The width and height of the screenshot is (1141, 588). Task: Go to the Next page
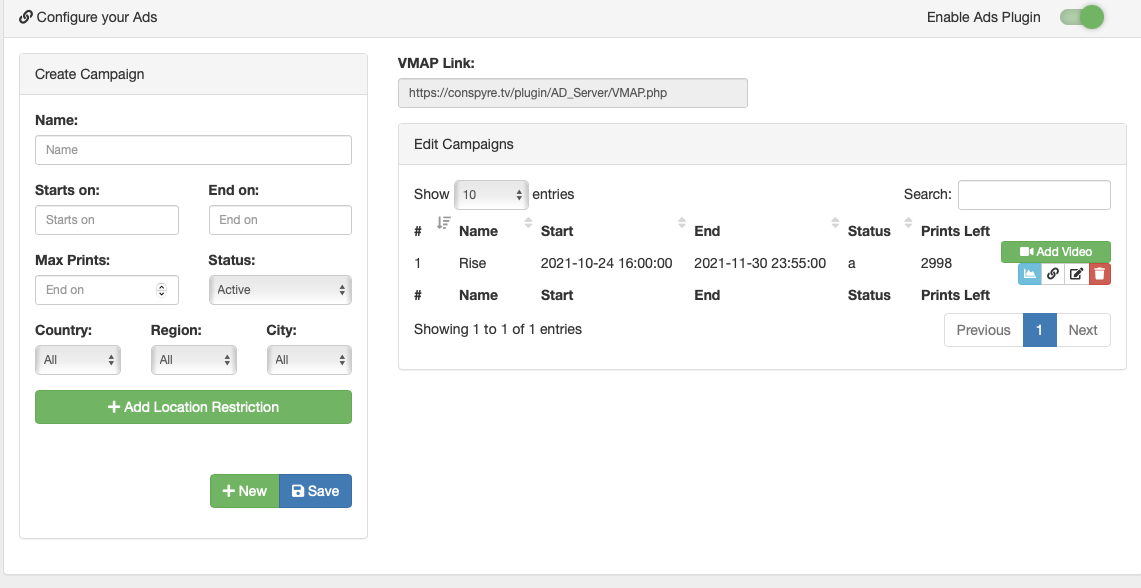[1083, 330]
